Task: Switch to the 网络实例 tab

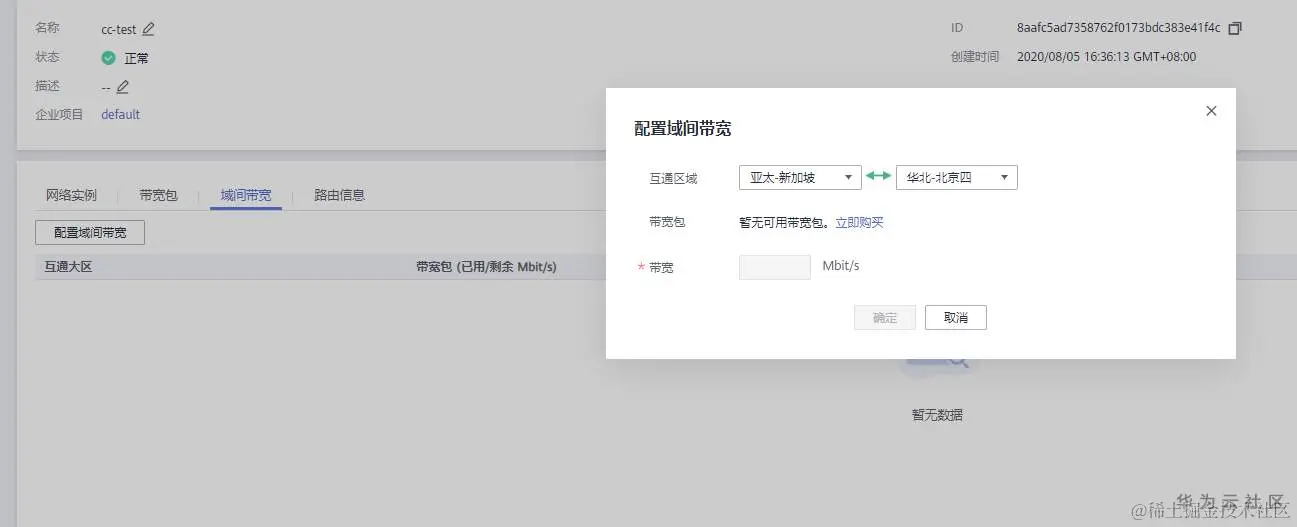Action: tap(71, 195)
